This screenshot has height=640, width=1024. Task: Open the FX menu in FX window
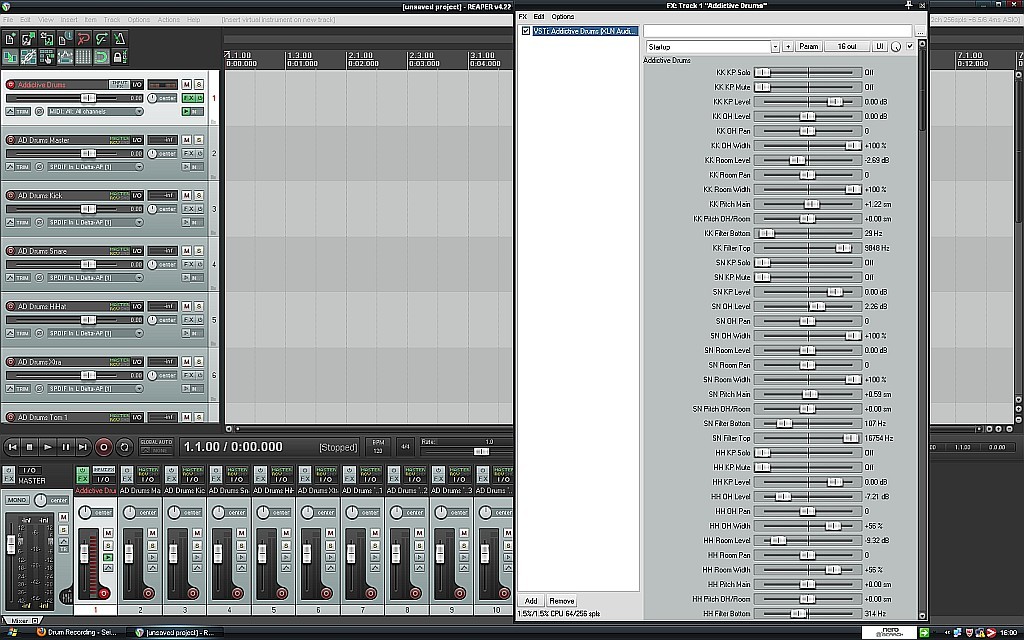(x=522, y=17)
